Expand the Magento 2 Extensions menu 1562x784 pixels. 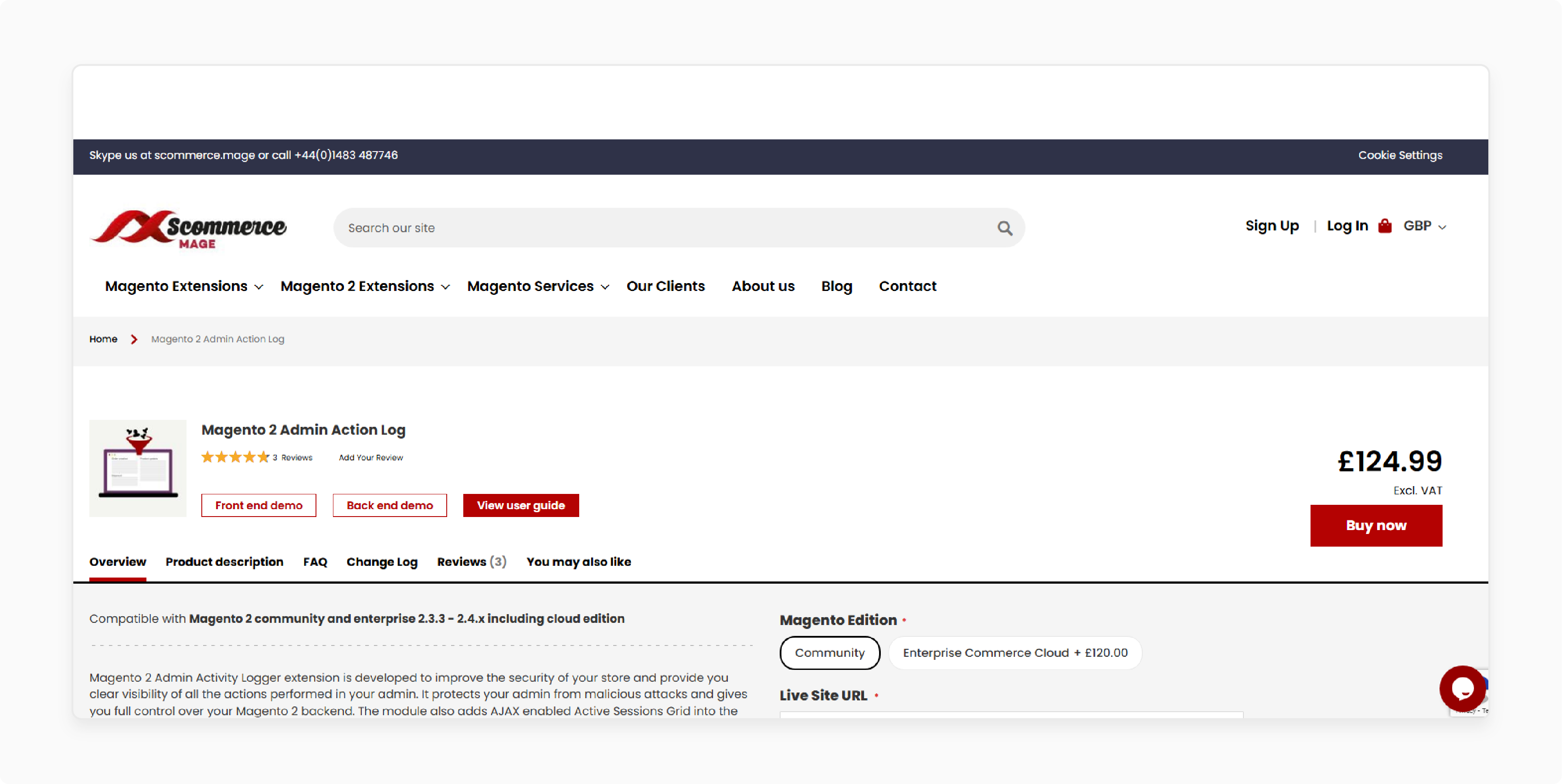[365, 286]
